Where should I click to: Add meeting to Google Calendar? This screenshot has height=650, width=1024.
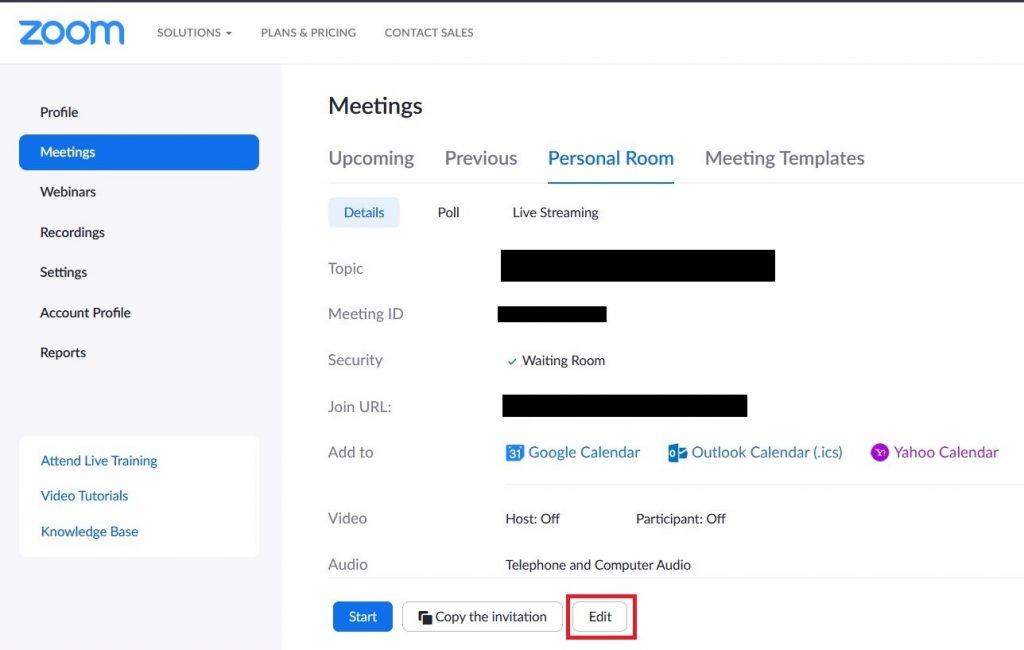pos(584,453)
